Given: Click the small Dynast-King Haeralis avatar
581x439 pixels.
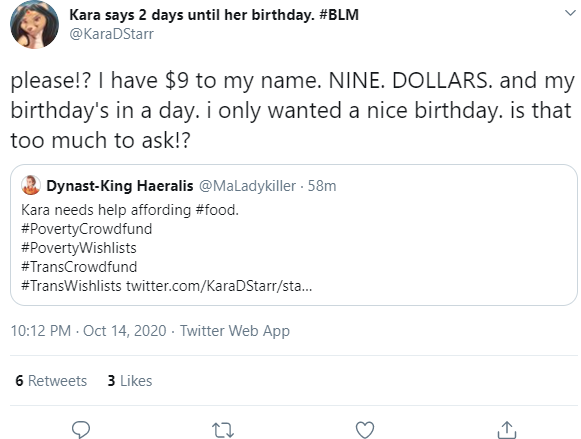Looking at the screenshot, I should (x=31, y=185).
